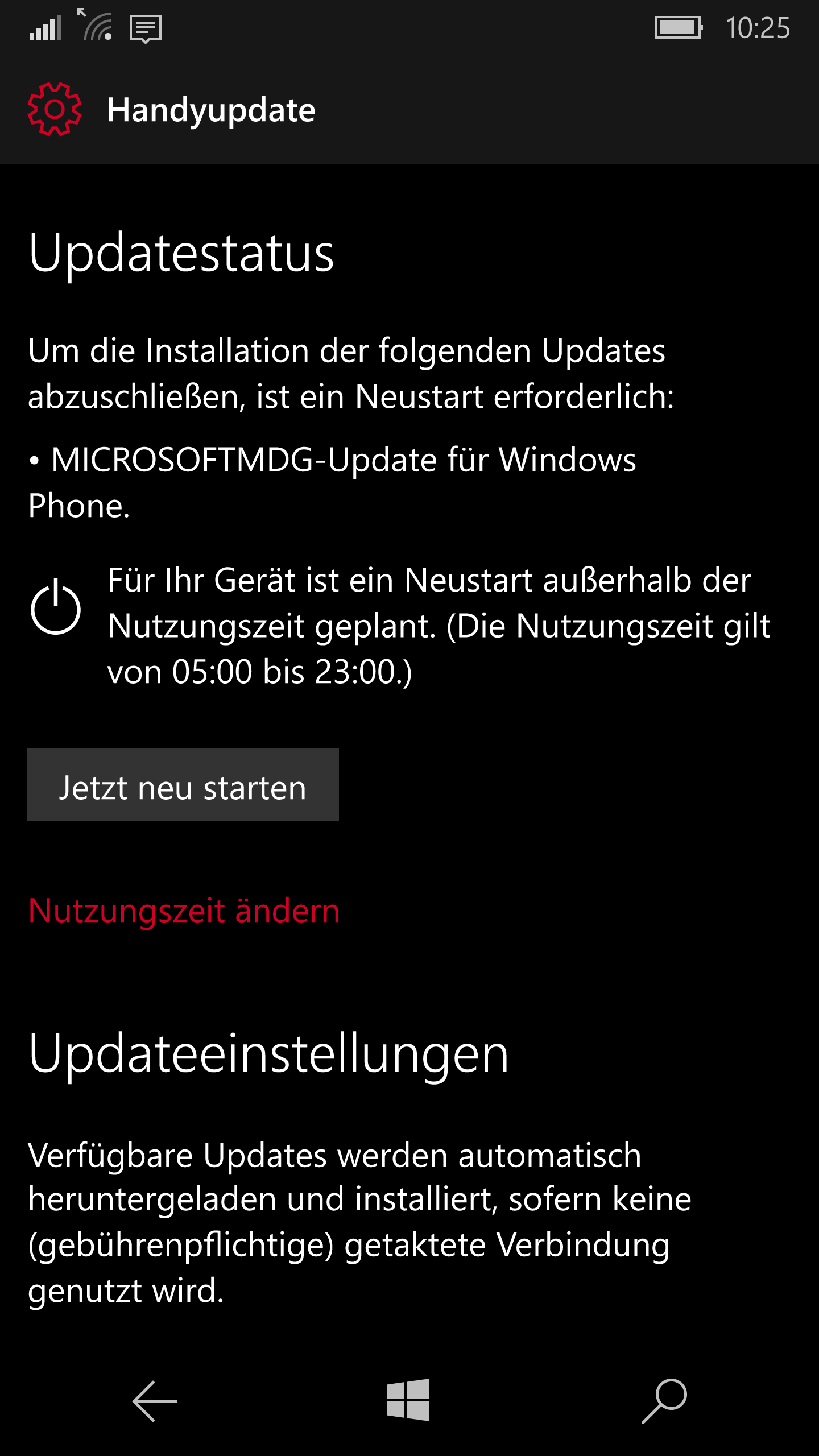The width and height of the screenshot is (819, 1456).
Task: Tap the power restart icon
Action: (x=55, y=607)
